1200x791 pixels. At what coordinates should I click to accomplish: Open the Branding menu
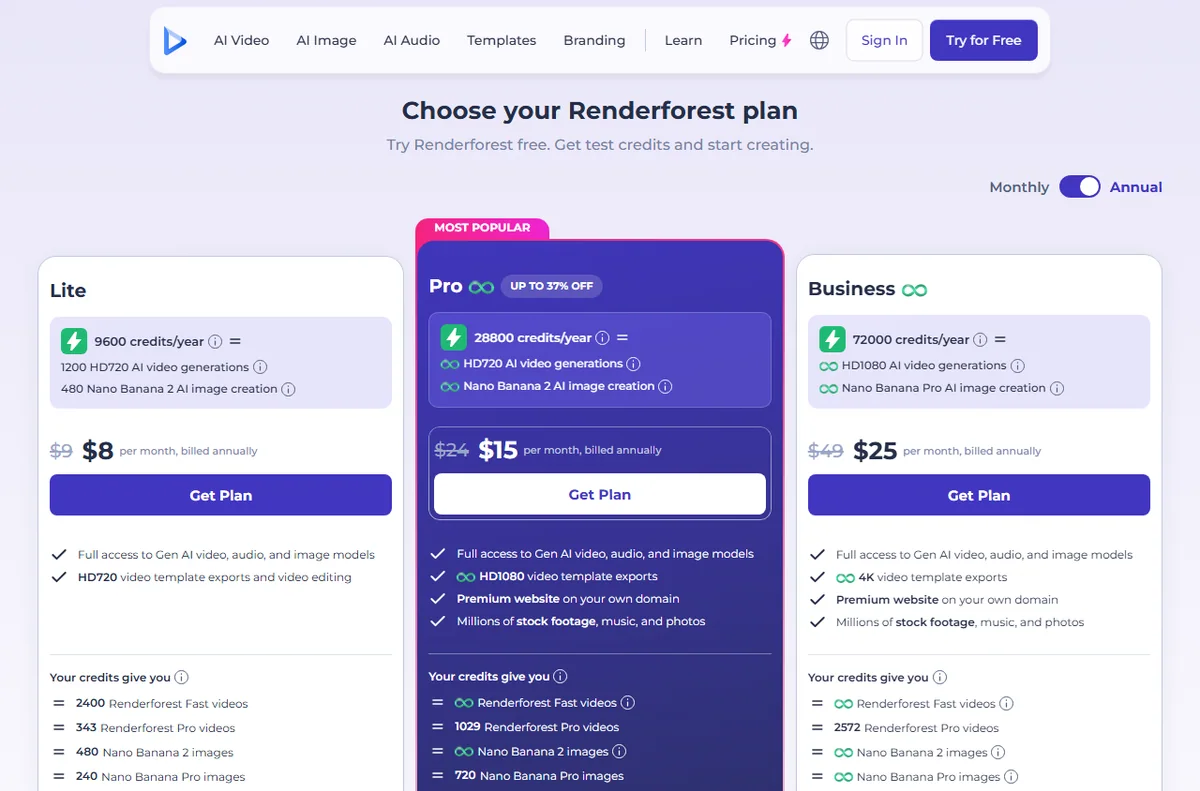tap(594, 40)
